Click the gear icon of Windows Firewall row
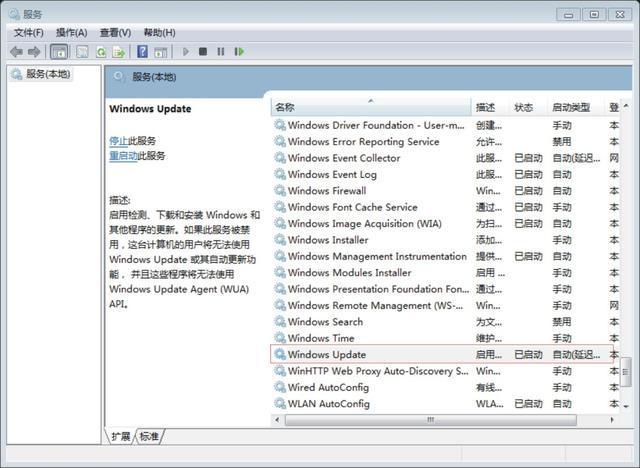640x468 pixels. [x=280, y=191]
